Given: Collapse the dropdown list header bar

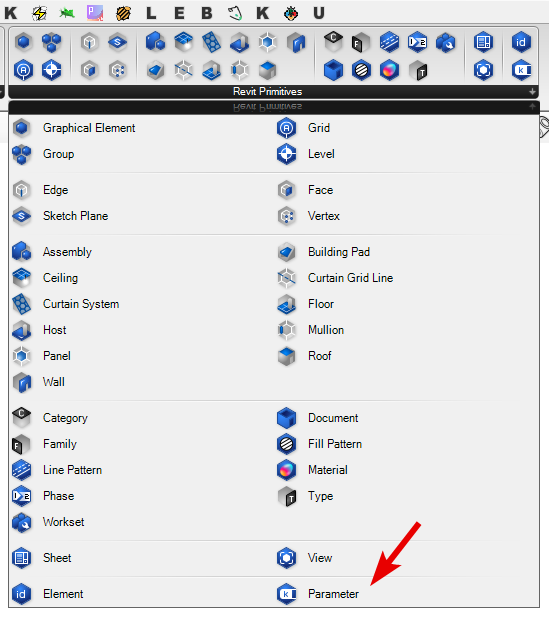Looking at the screenshot, I should pos(274,107).
